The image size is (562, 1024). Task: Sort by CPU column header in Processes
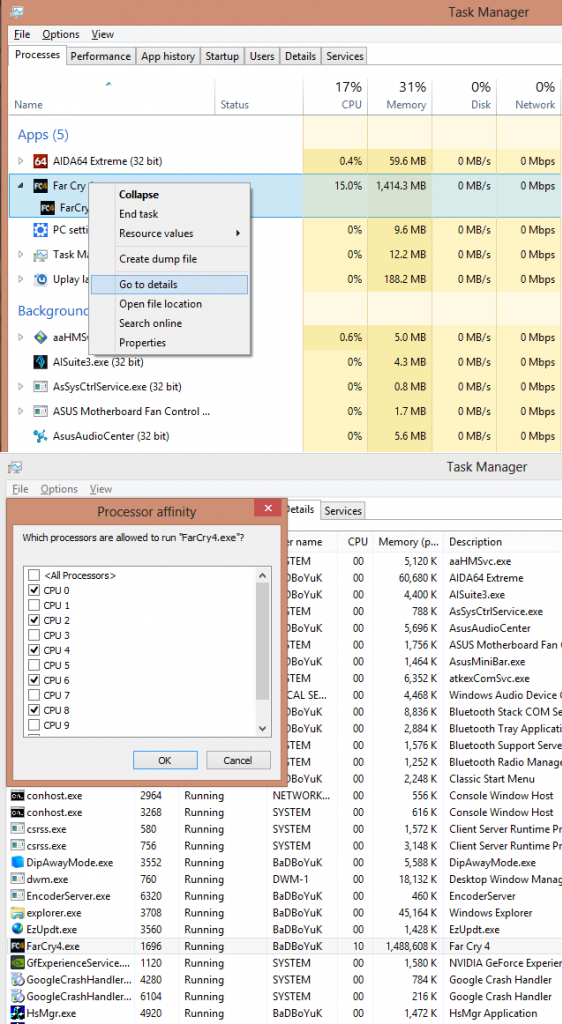(x=336, y=96)
